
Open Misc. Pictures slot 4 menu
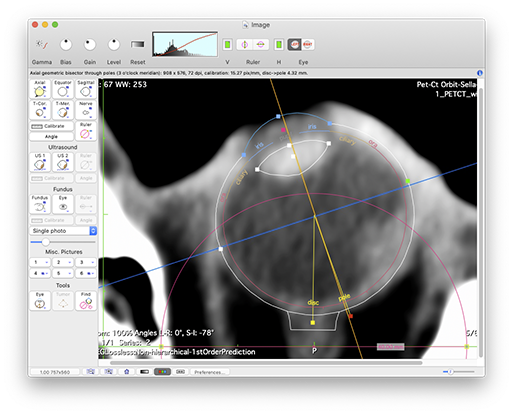(40, 273)
